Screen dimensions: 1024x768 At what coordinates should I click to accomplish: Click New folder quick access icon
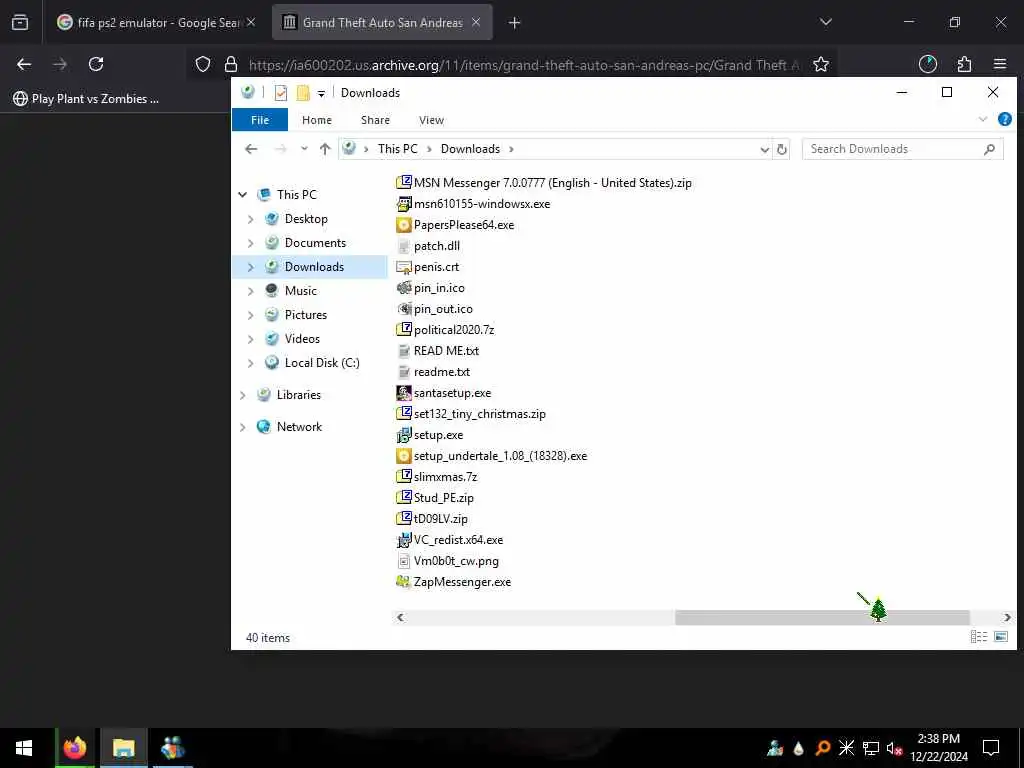pyautogui.click(x=303, y=93)
